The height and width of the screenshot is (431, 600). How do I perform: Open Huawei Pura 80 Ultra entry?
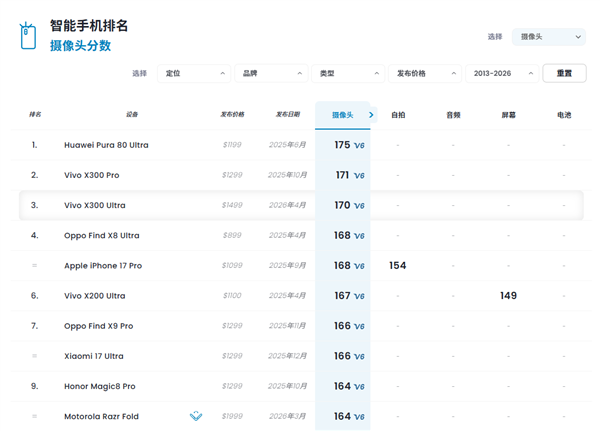106,145
